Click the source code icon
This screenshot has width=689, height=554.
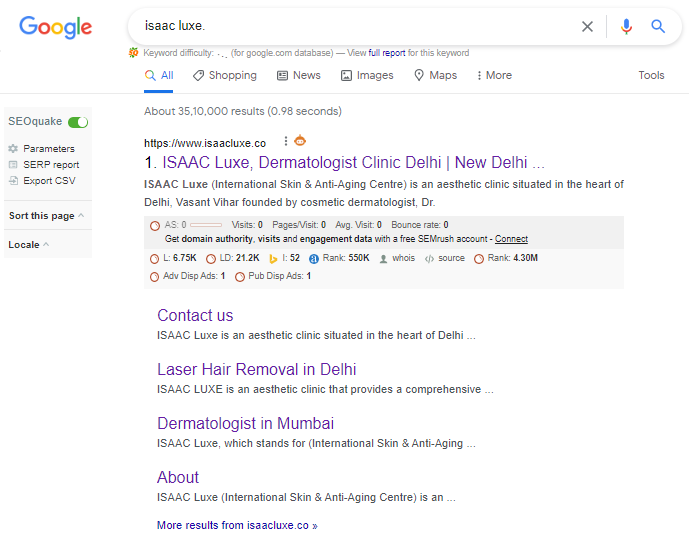pos(429,259)
